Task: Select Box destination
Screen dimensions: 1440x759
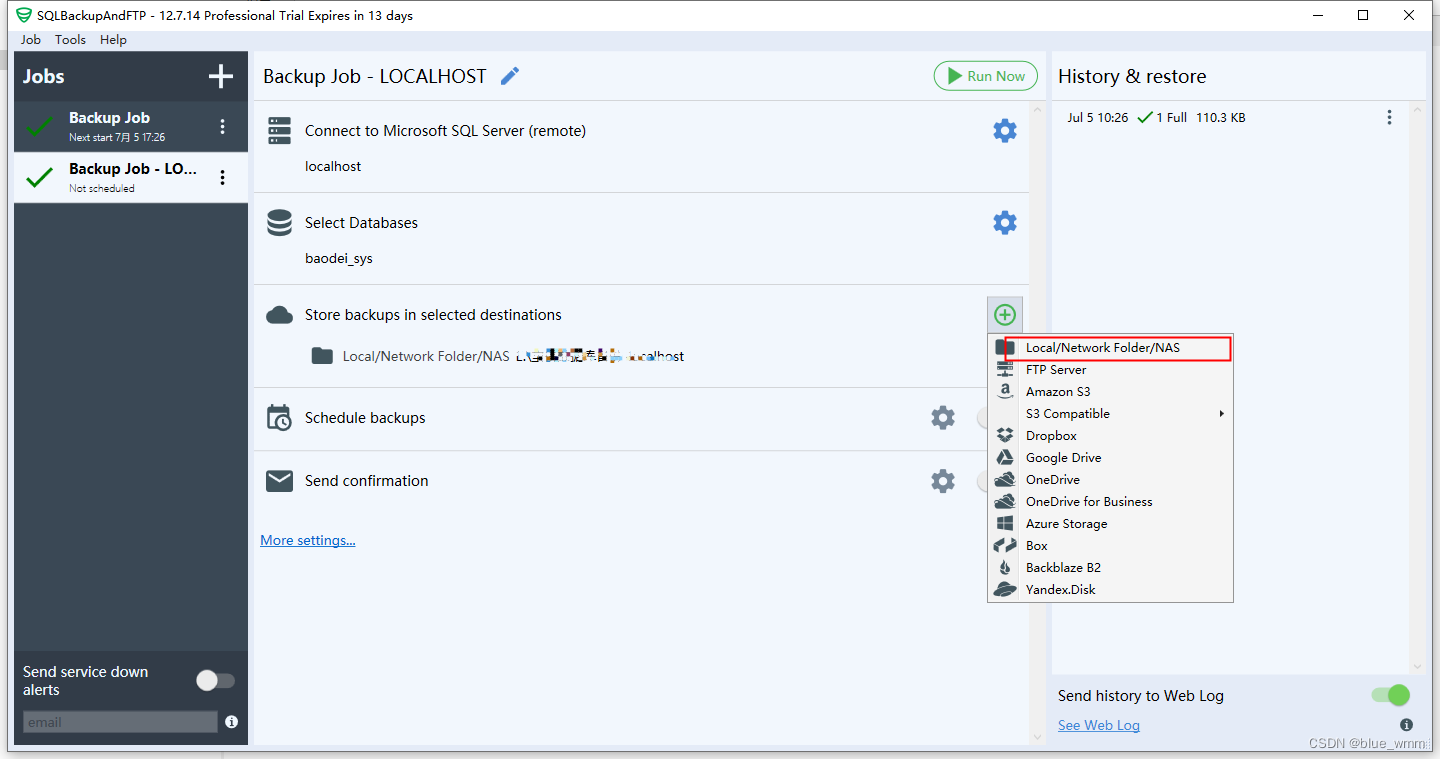Action: coord(1110,546)
